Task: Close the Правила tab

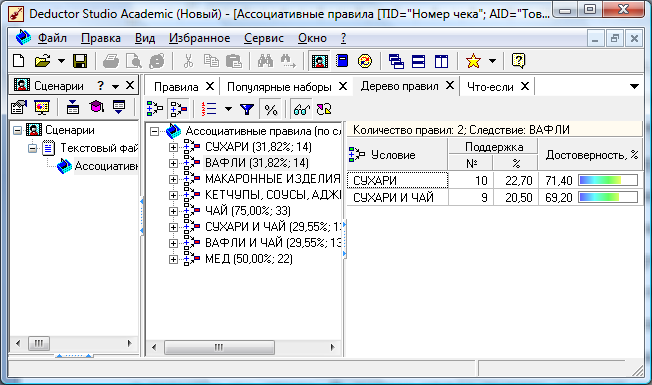Action: pos(210,86)
